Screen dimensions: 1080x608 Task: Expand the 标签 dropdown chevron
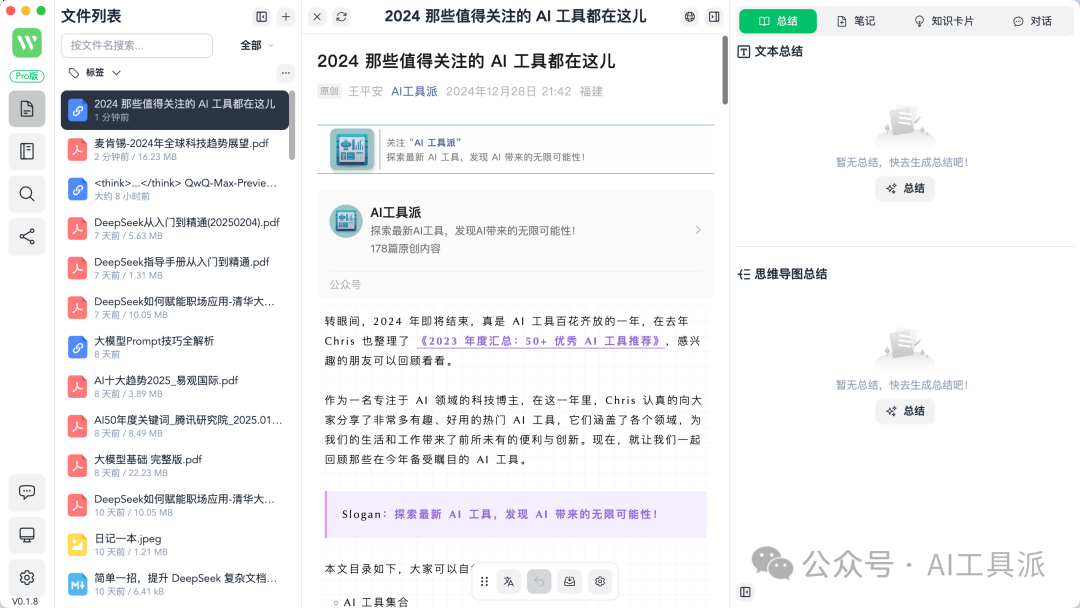coord(116,72)
